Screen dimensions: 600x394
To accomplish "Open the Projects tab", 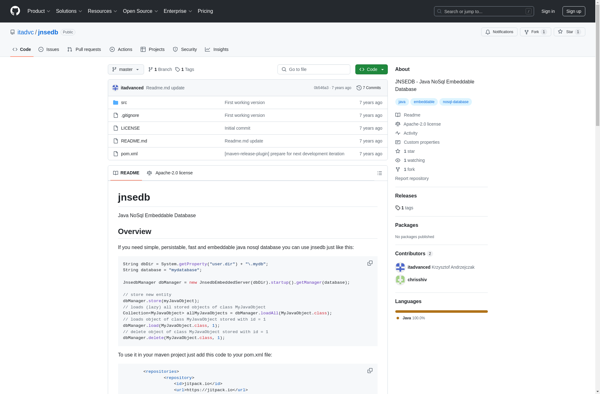I will (x=152, y=49).
